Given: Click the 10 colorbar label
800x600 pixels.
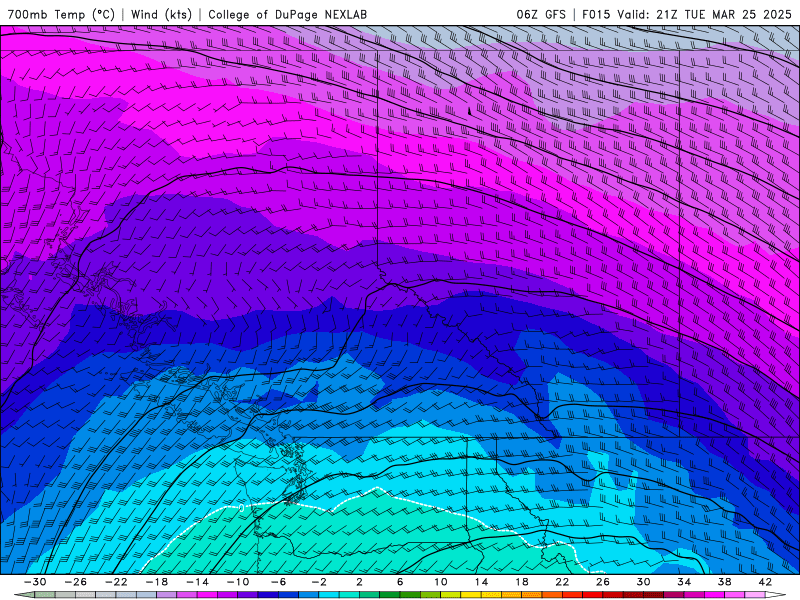Looking at the screenshot, I should tap(441, 582).
